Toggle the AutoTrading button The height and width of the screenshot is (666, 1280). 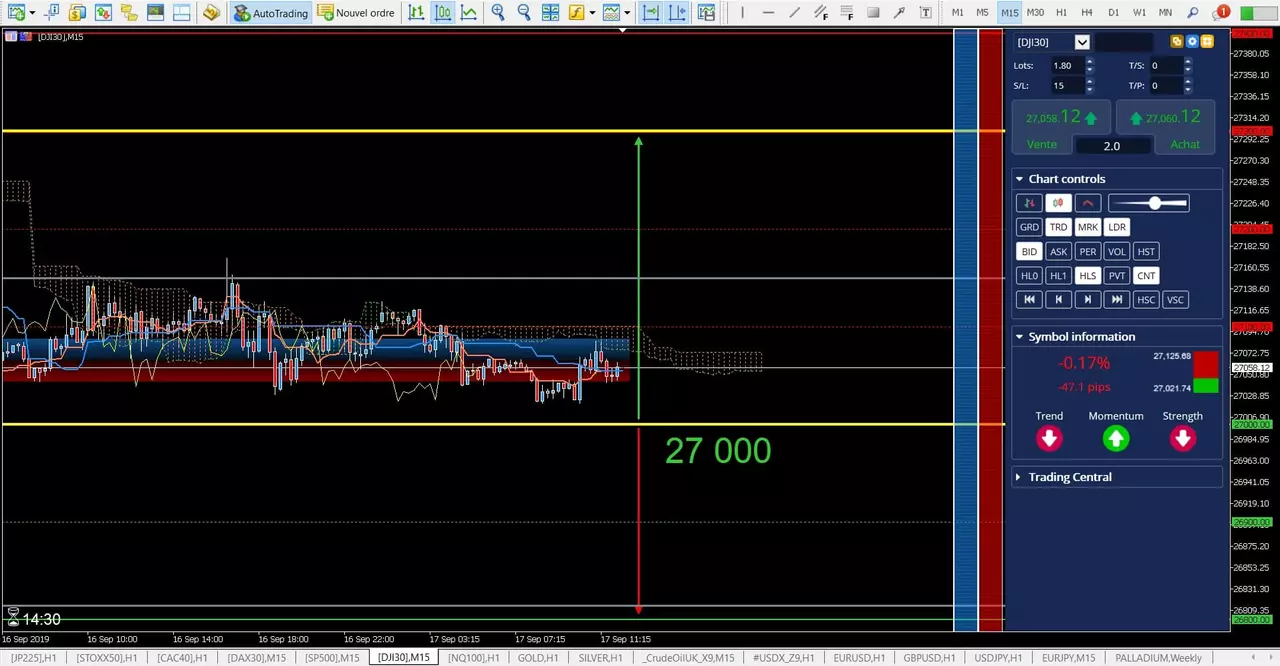270,13
